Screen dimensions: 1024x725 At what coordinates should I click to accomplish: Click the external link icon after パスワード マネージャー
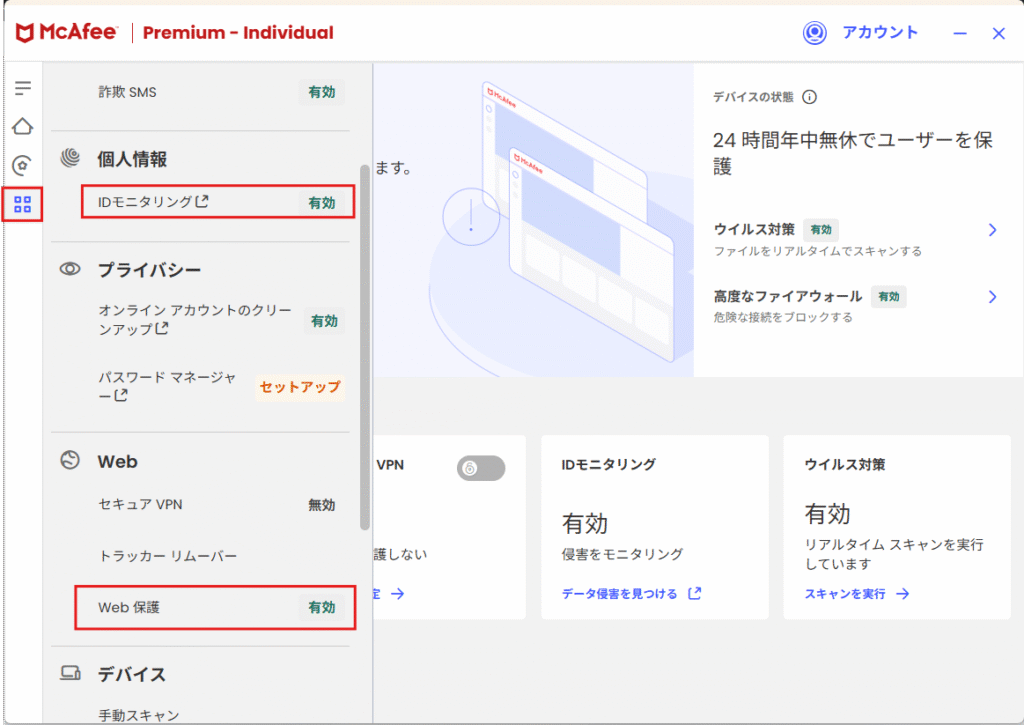pos(121,395)
